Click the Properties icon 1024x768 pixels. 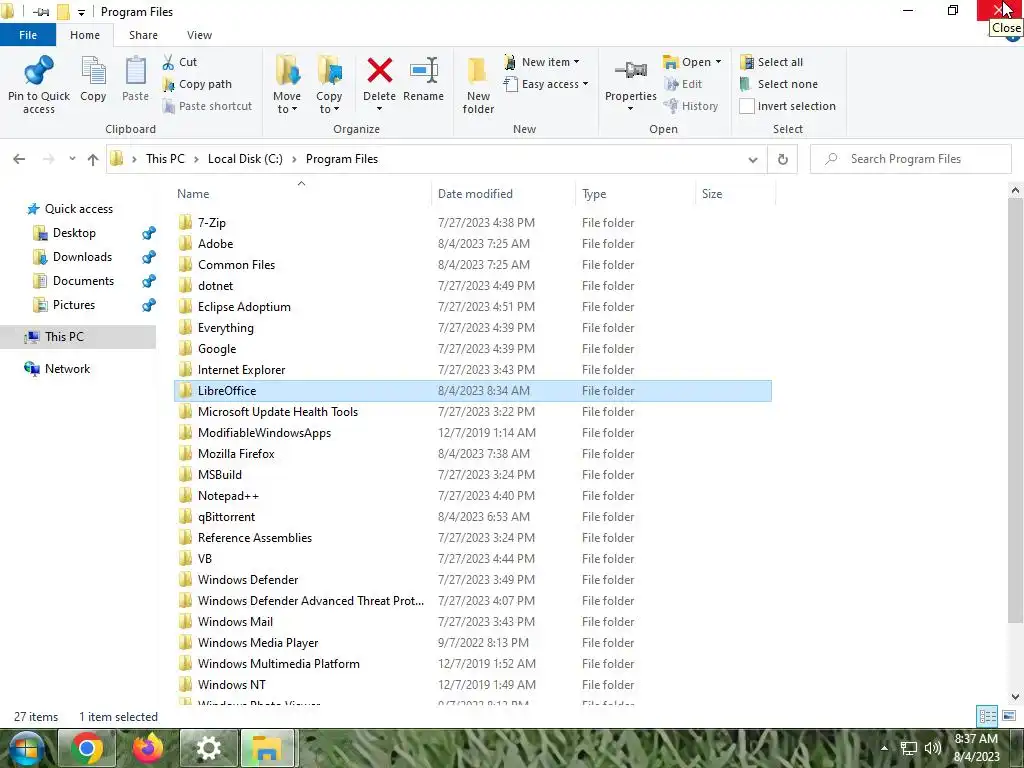630,71
